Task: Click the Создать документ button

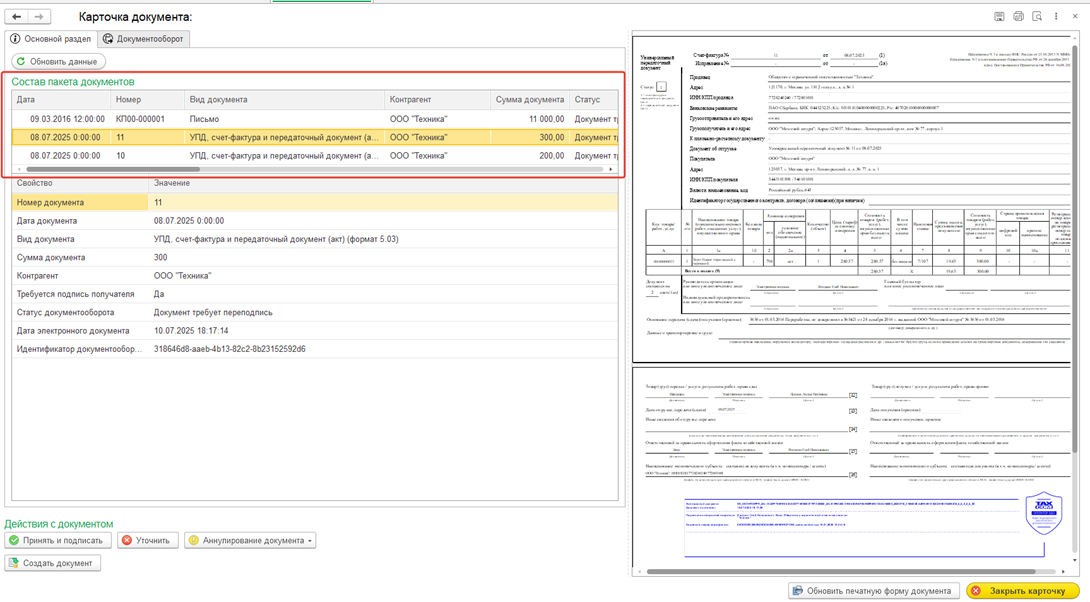Action: (x=52, y=563)
